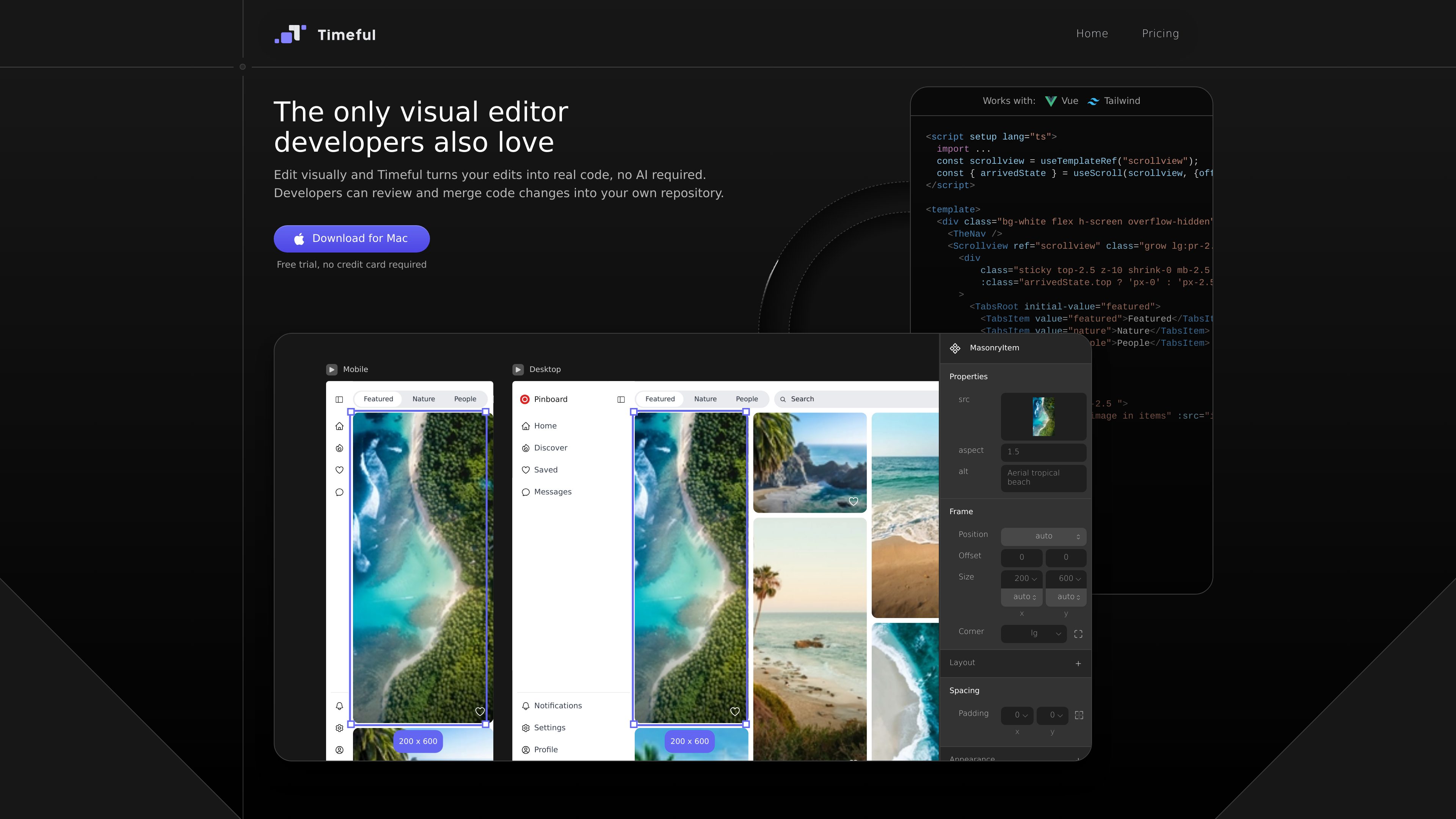Click the settings gear icon in mobile sidebar
Image resolution: width=1456 pixels, height=819 pixels.
click(x=339, y=728)
